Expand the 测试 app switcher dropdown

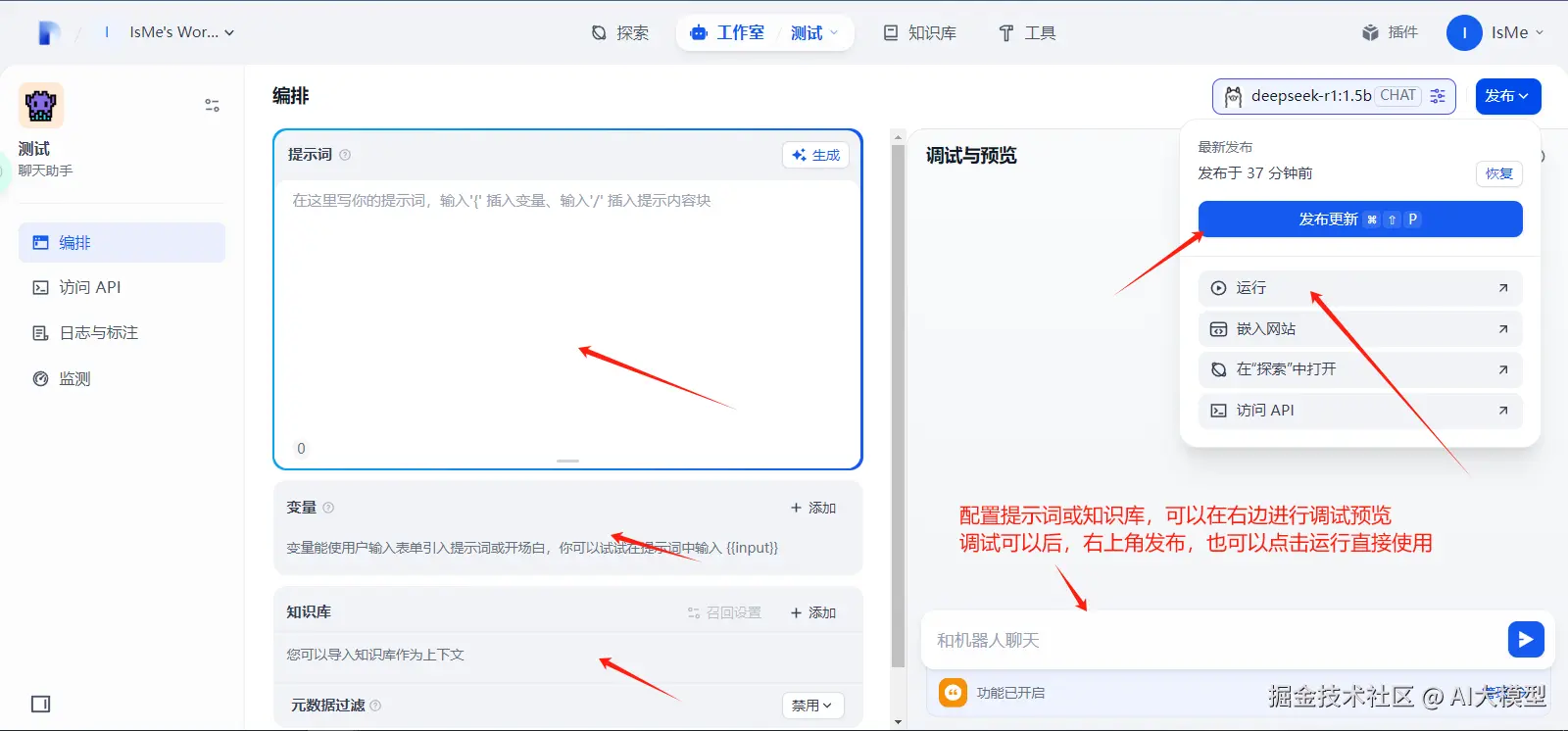[x=814, y=33]
